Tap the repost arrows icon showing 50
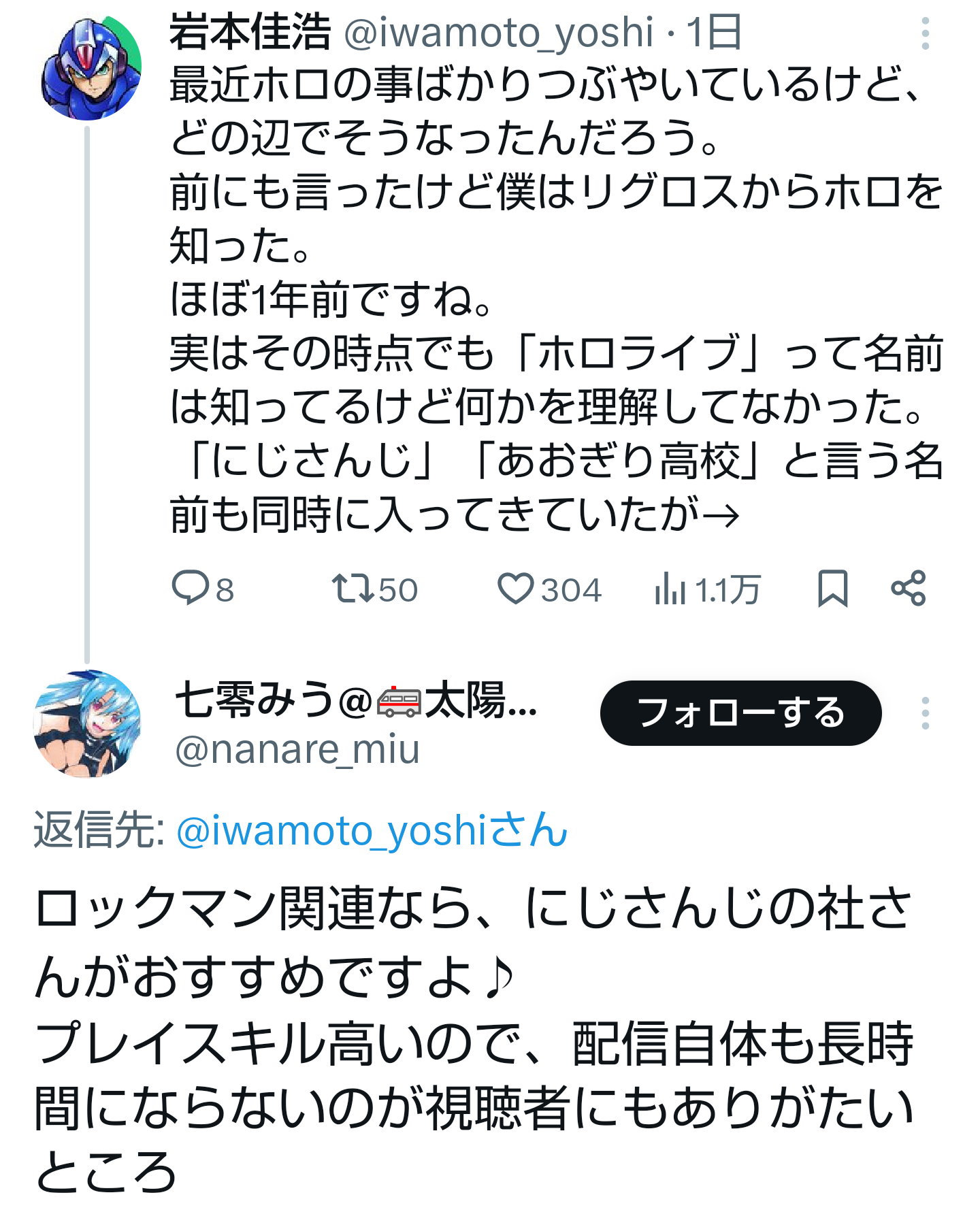The image size is (980, 1212). click(352, 588)
